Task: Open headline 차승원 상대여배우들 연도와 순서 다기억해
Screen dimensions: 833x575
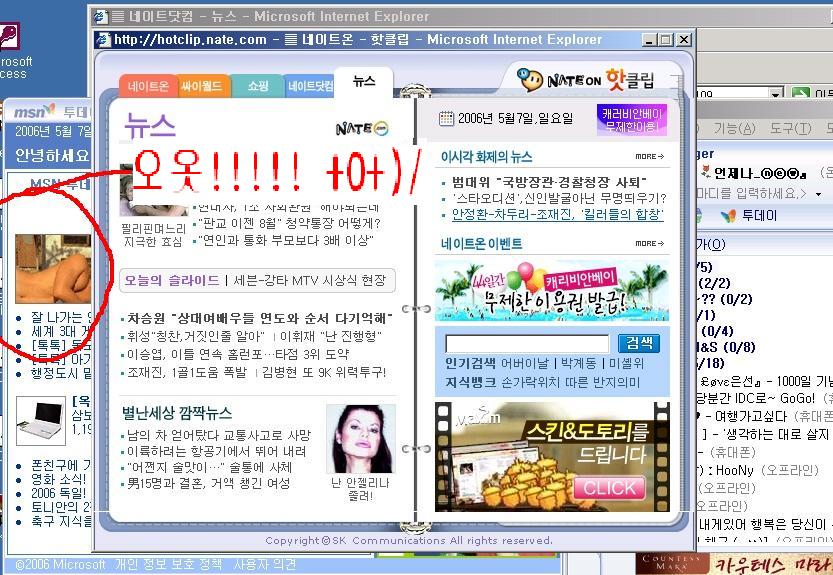Action: (x=260, y=318)
